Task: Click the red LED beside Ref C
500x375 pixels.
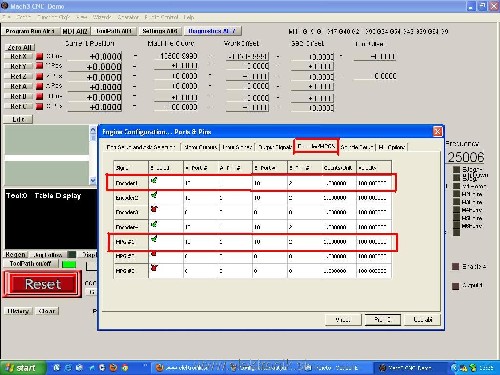Action: pos(39,106)
